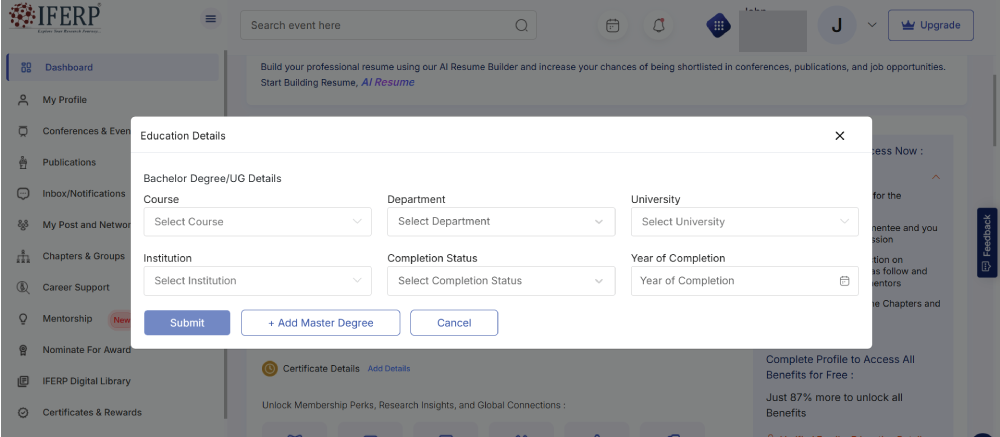1000x437 pixels.
Task: Click the J profile avatar
Action: (x=837, y=25)
